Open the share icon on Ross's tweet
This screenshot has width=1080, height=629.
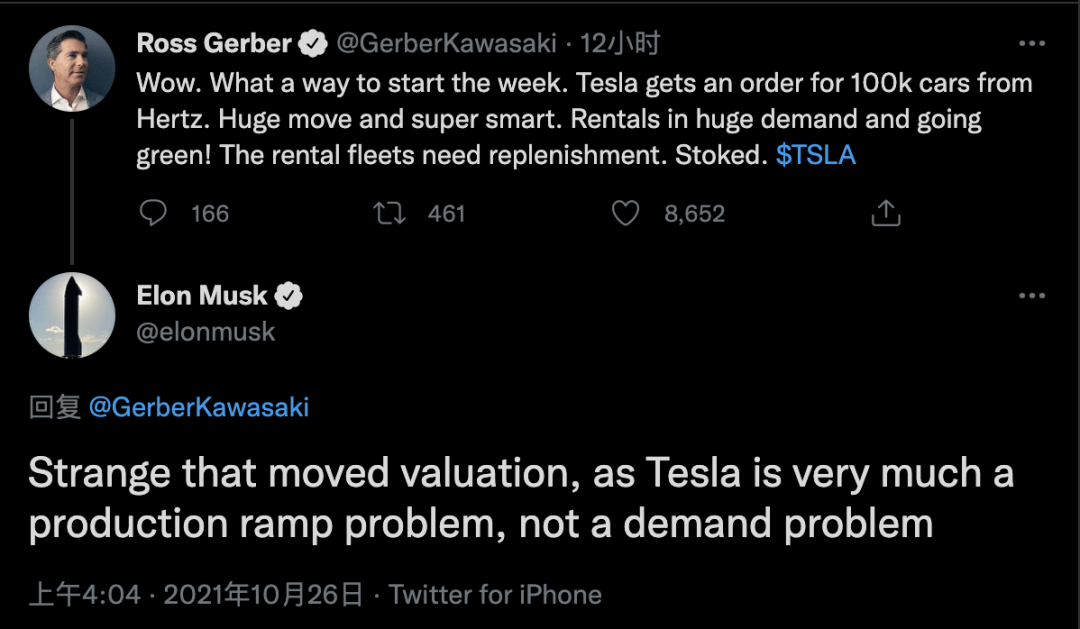coord(886,213)
